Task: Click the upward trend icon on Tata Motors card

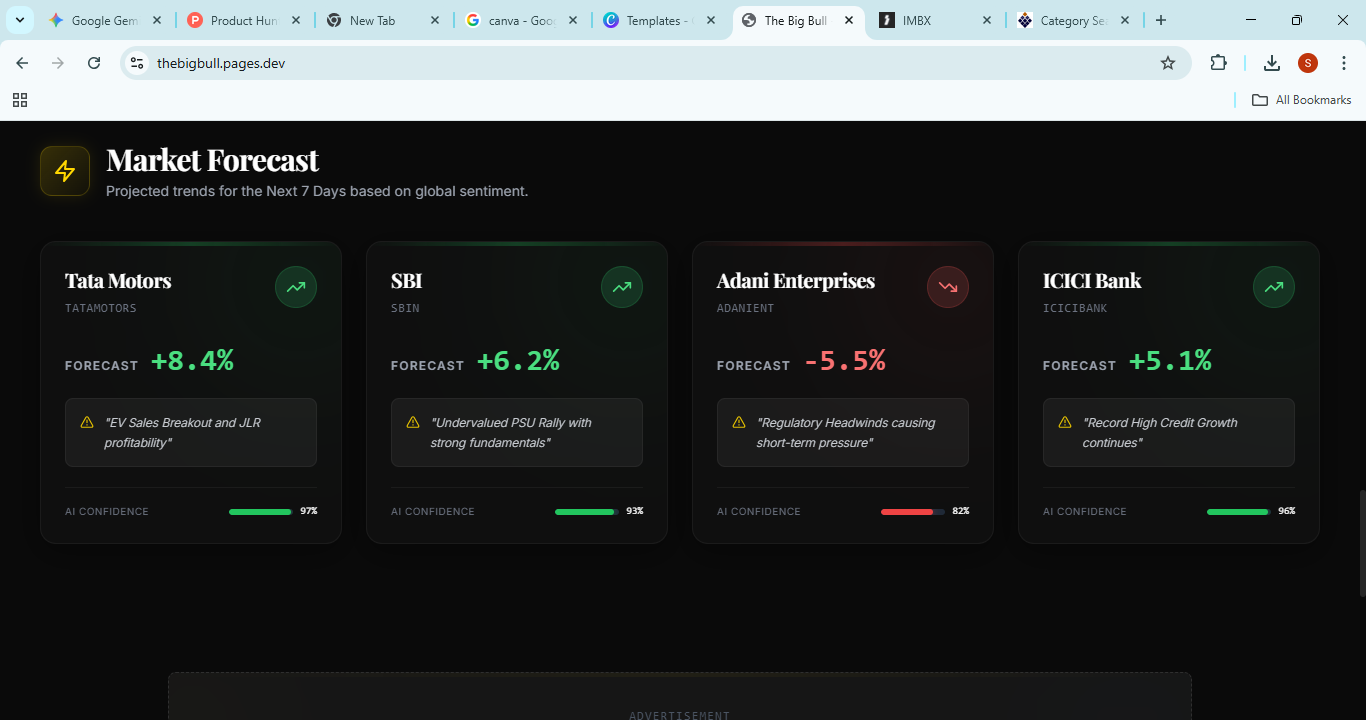Action: pos(295,287)
